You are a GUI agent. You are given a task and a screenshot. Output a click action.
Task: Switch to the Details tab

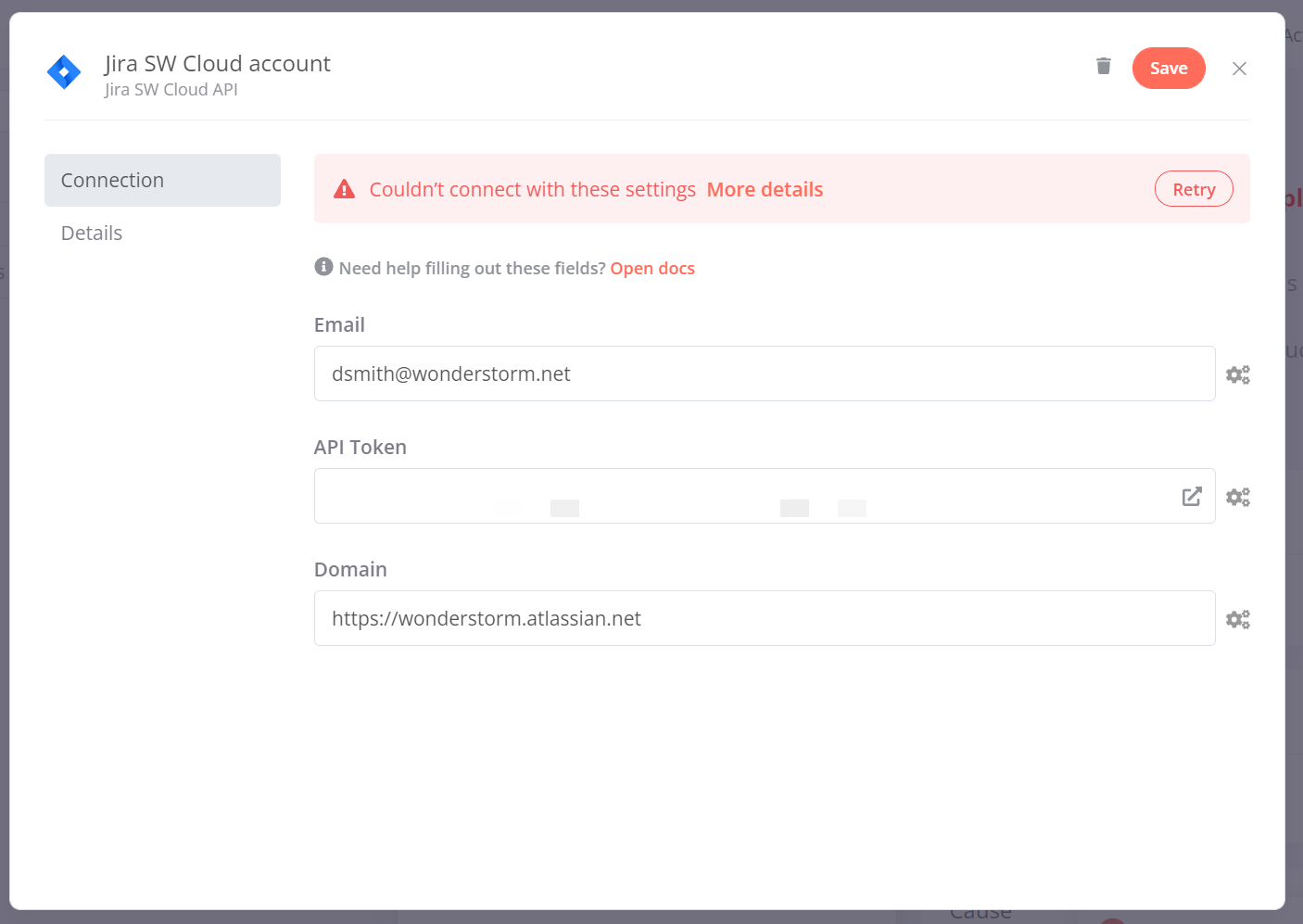[x=91, y=233]
